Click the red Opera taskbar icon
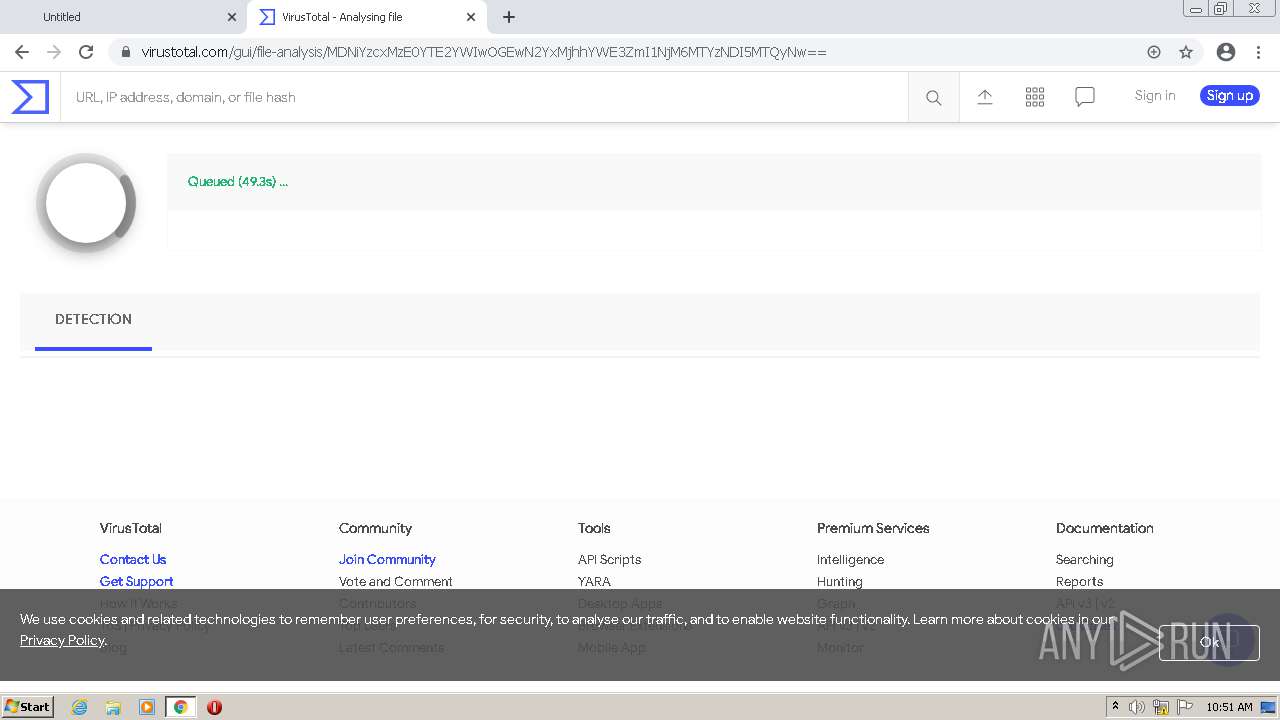Screen dimensions: 1280x720 (214, 707)
